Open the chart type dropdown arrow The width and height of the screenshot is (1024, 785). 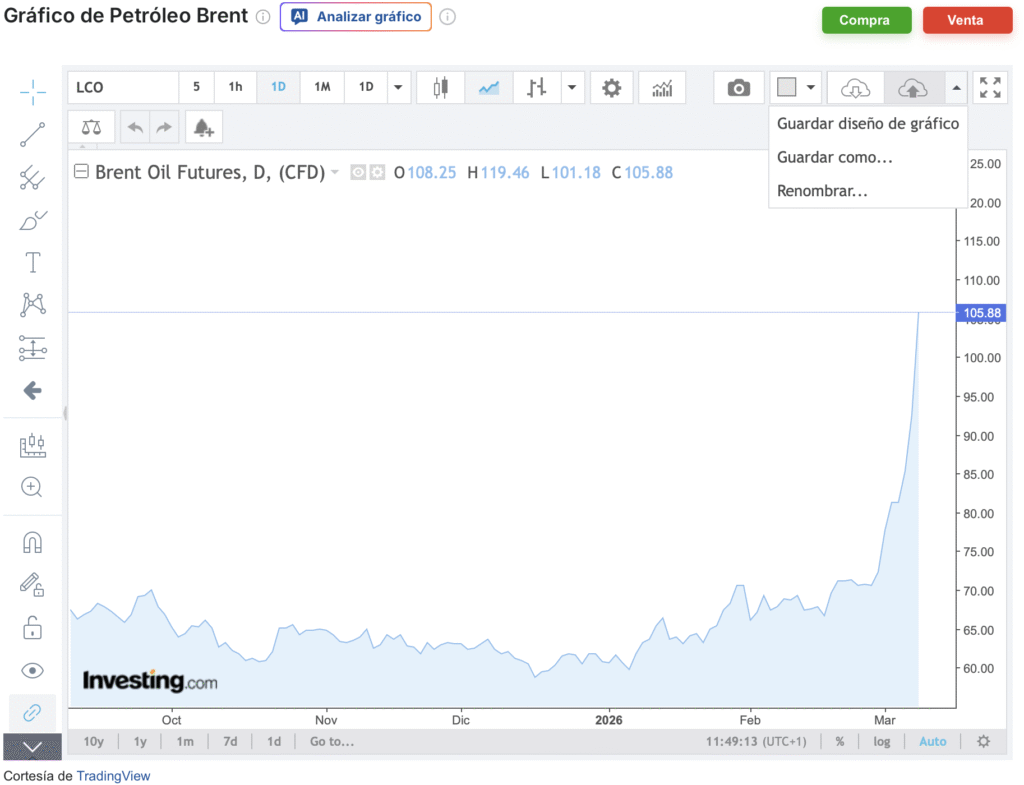click(571, 88)
